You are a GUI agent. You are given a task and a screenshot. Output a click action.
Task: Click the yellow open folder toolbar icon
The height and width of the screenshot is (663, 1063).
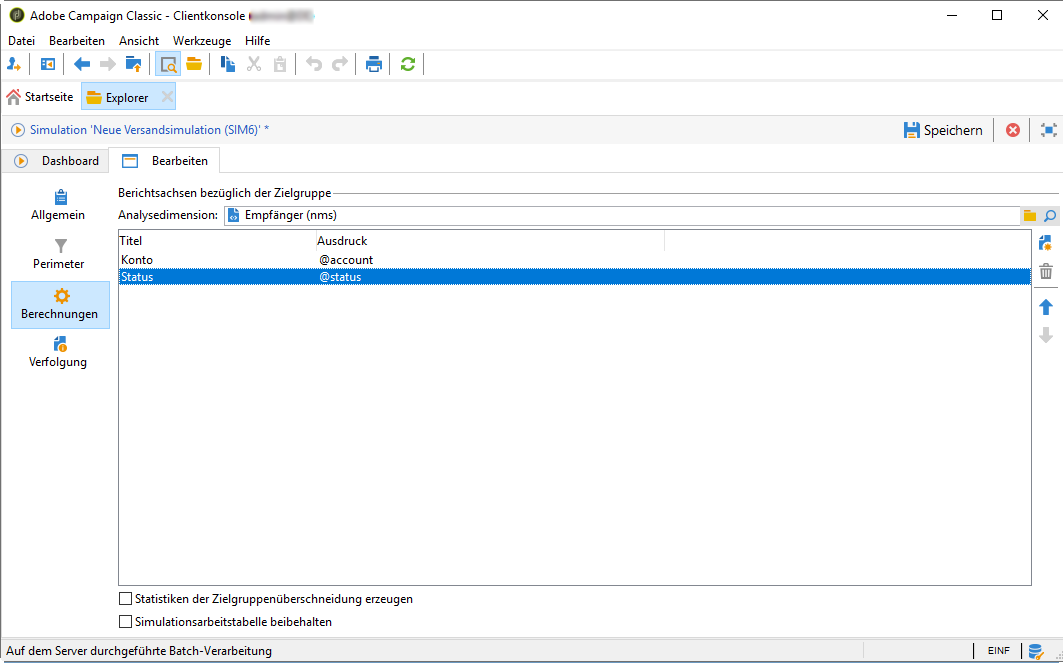pos(194,64)
